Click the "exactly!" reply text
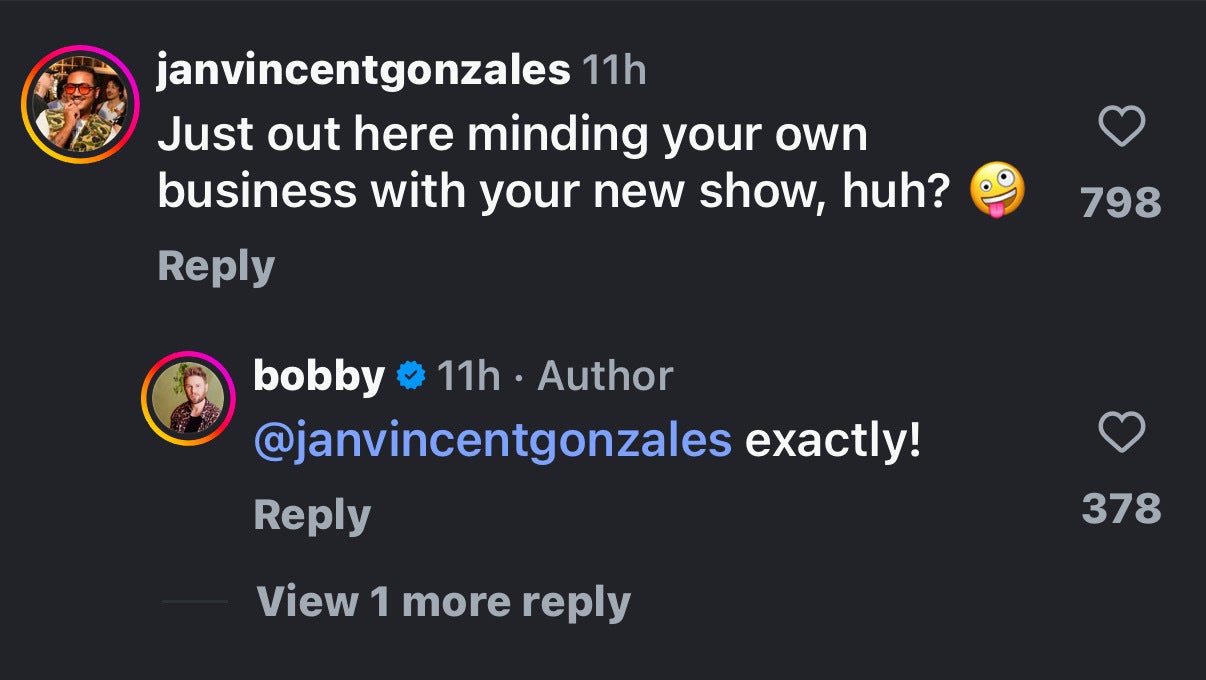Screen dimensions: 1206x680 832,440
